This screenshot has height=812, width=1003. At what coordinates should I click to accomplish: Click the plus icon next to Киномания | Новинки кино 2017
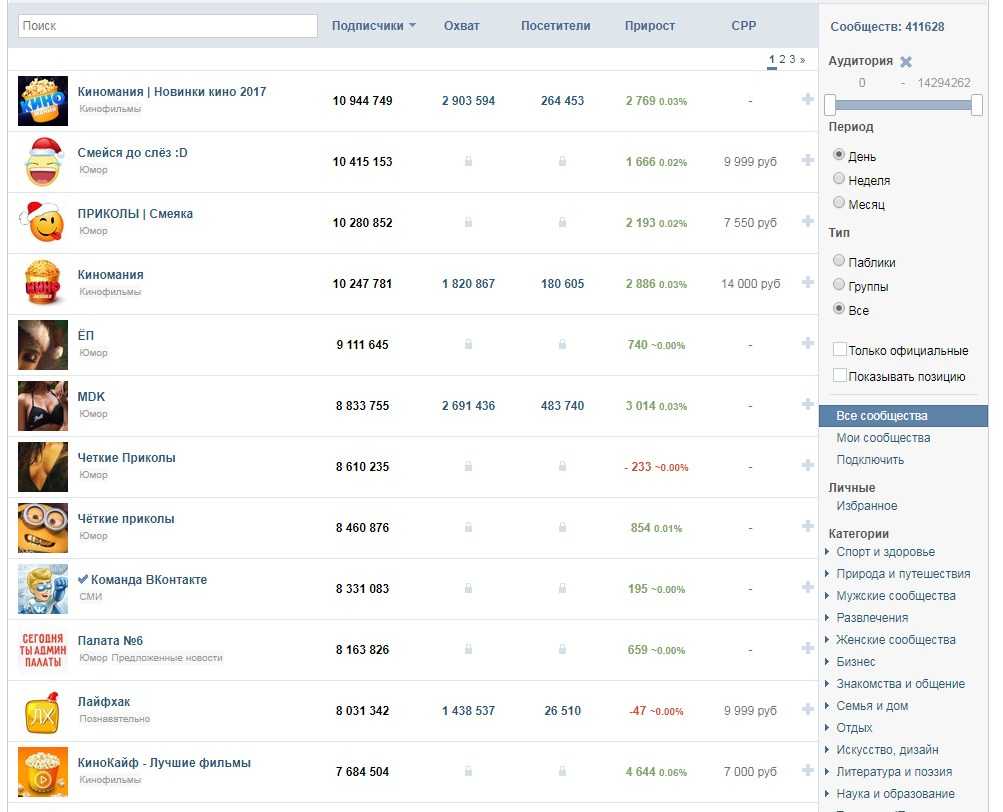807,99
